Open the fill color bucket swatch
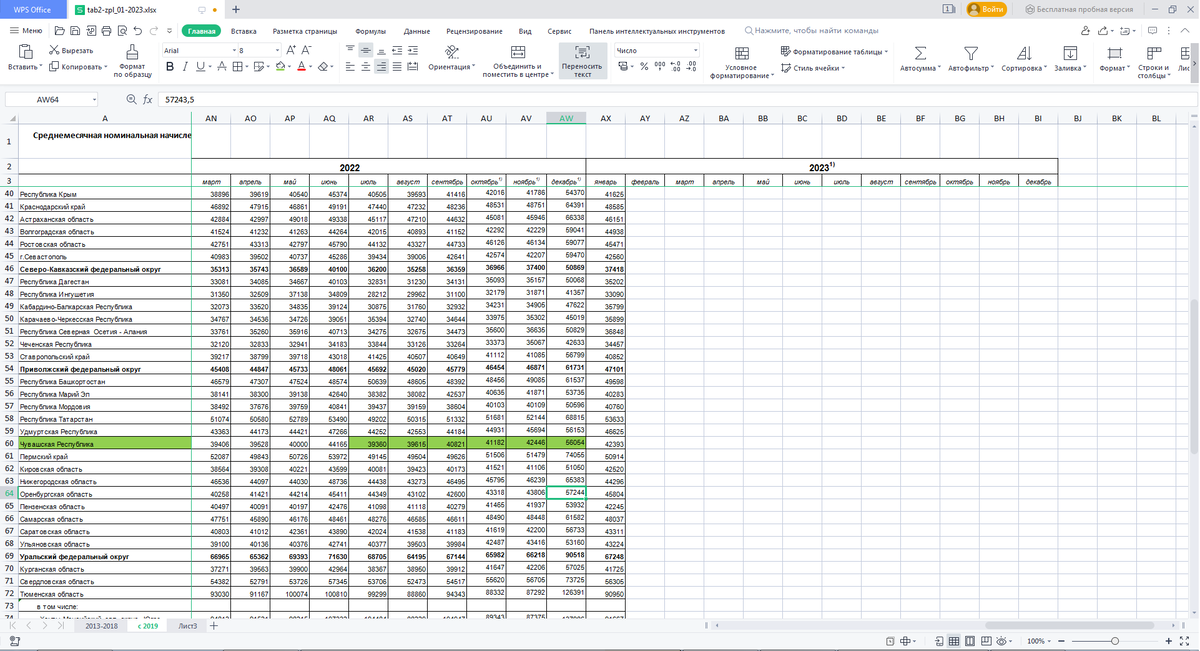The width and height of the screenshot is (1200, 651). (x=279, y=67)
